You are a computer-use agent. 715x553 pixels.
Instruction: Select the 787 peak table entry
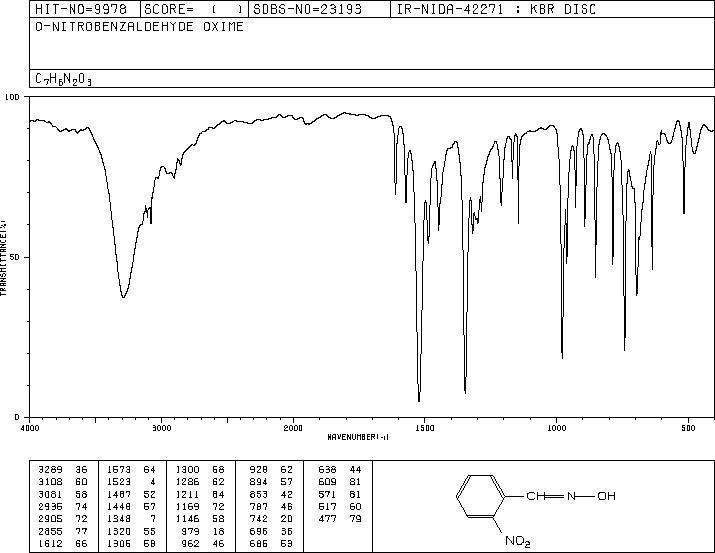click(271, 506)
